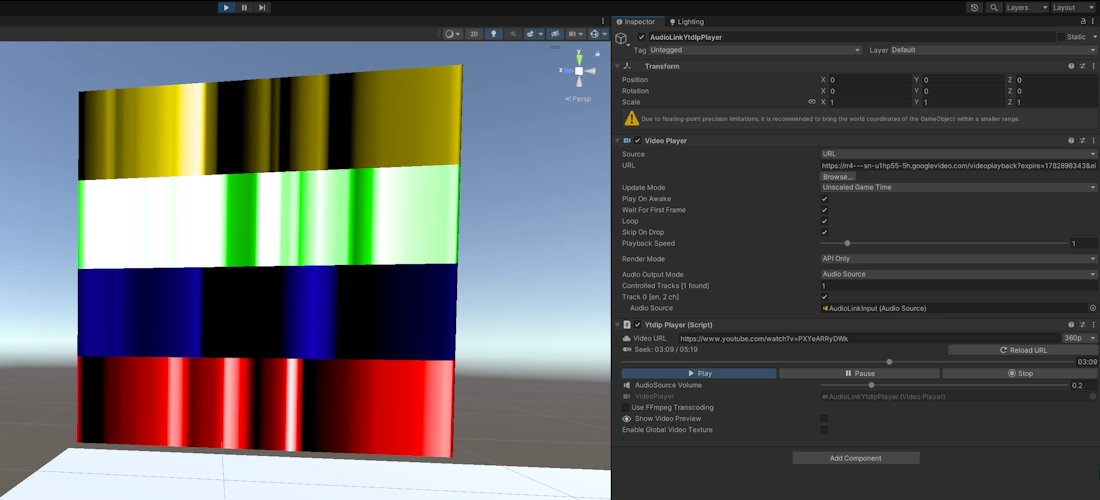This screenshot has width=1100, height=500.
Task: Open the Layout dropdown in top bar
Action: point(1073,8)
